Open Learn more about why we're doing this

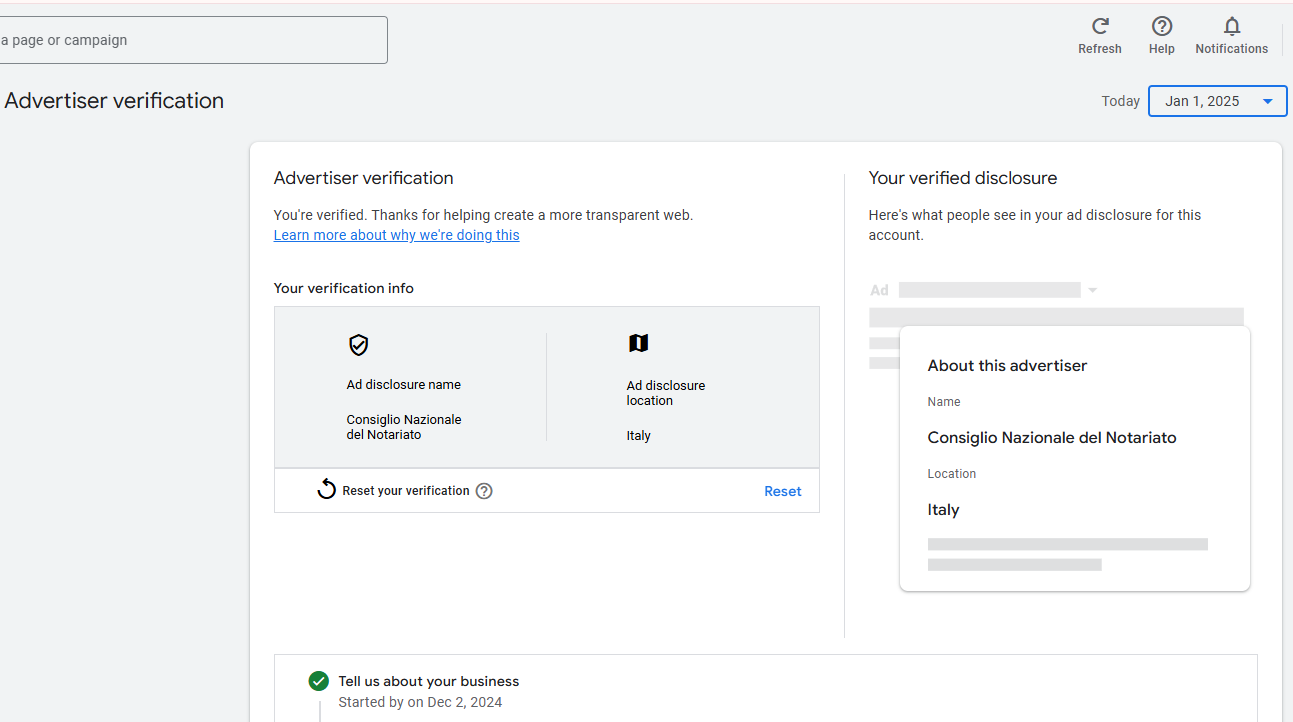click(x=397, y=235)
